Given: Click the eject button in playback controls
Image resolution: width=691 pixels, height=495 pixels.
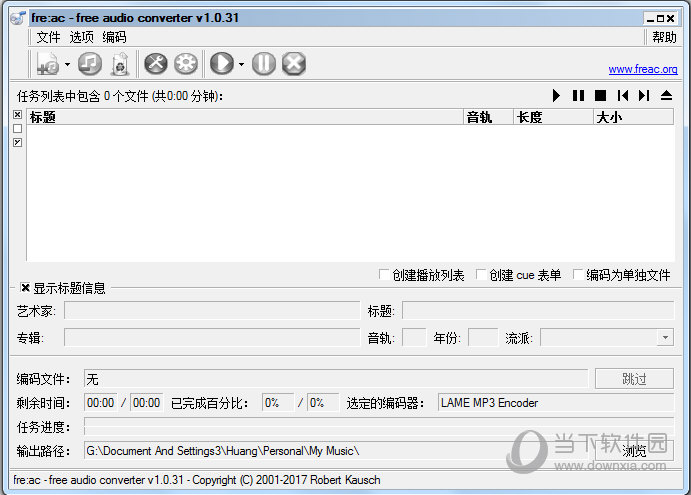Looking at the screenshot, I should tap(666, 95).
